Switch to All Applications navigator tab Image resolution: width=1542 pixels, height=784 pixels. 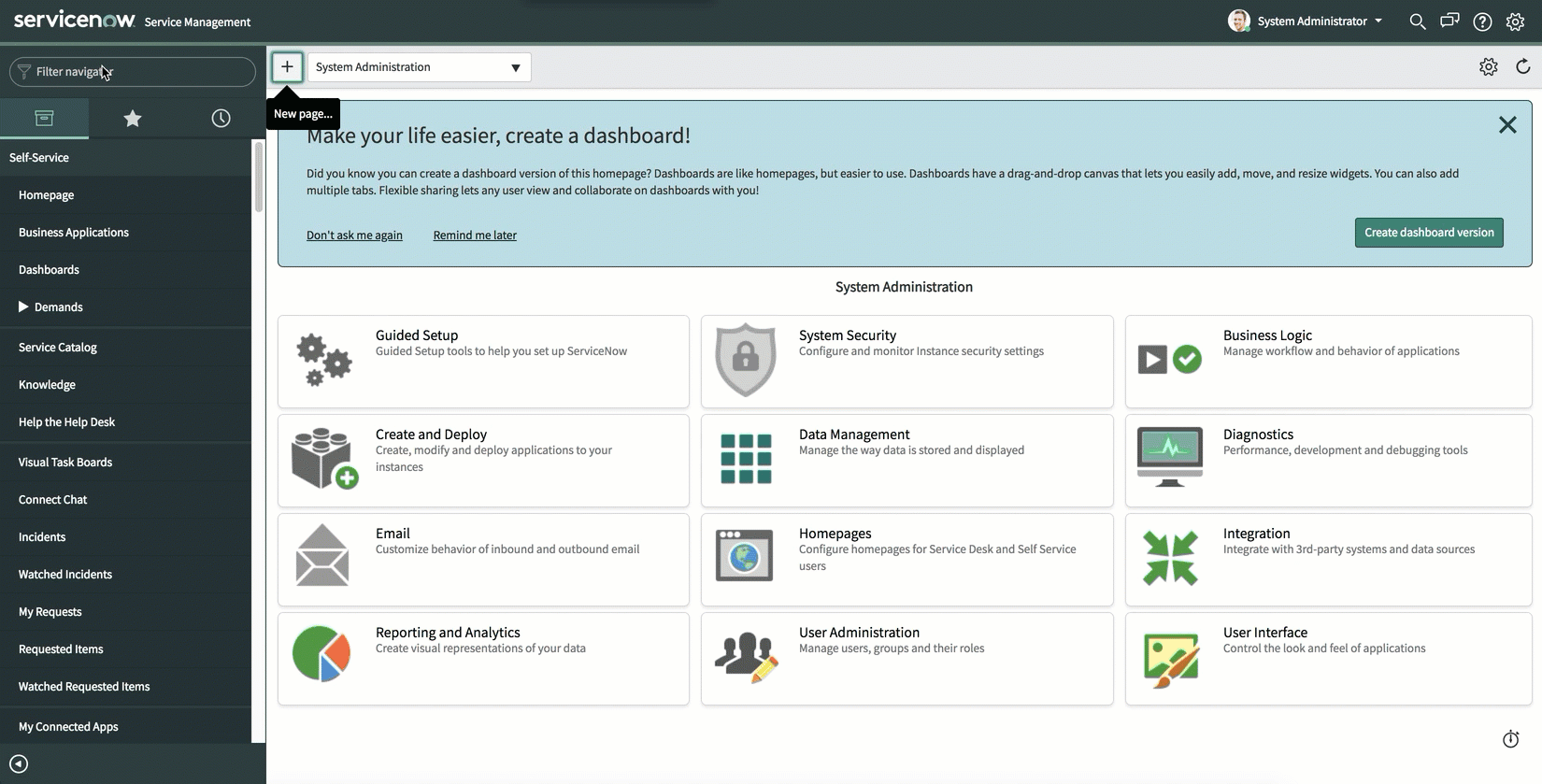pyautogui.click(x=44, y=118)
